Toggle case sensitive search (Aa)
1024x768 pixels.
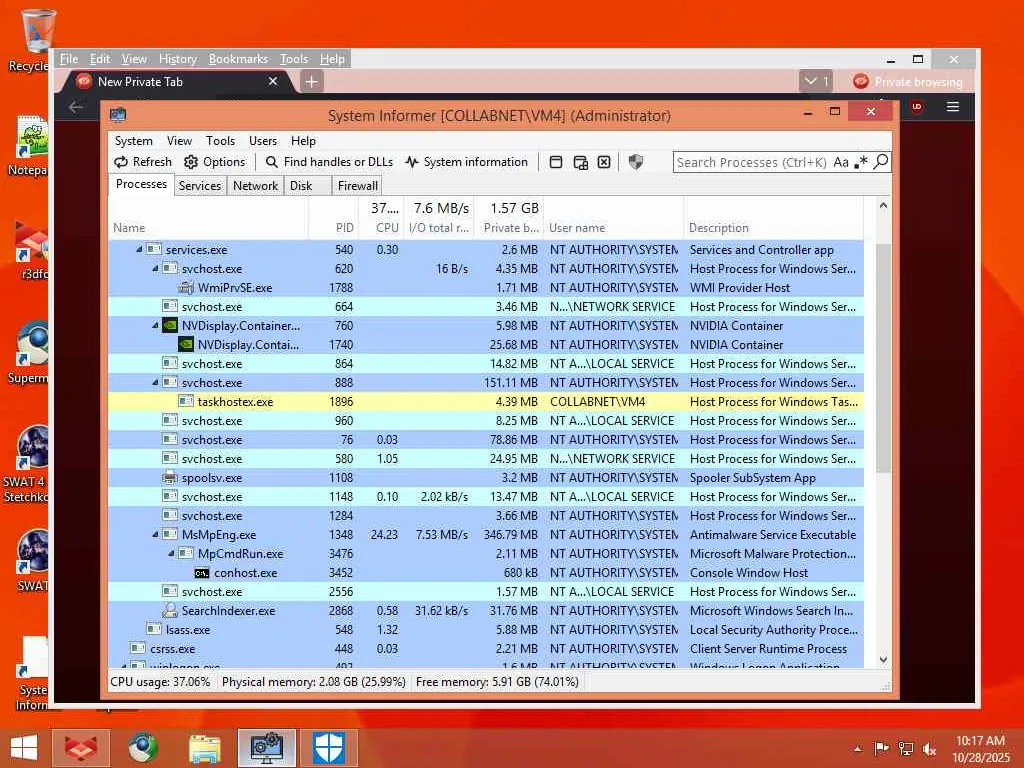[841, 162]
